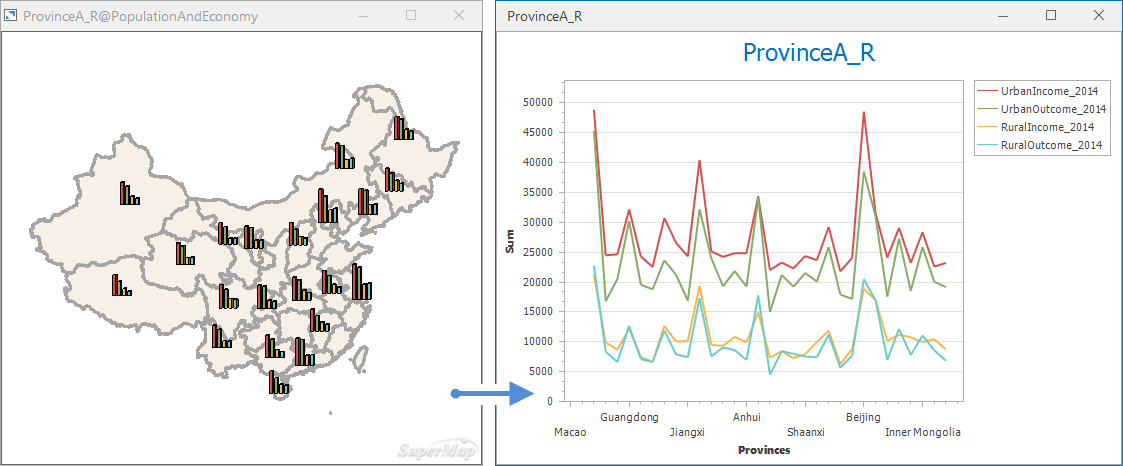Click the Sum y-axis title
The width and height of the screenshot is (1123, 466).
click(510, 243)
